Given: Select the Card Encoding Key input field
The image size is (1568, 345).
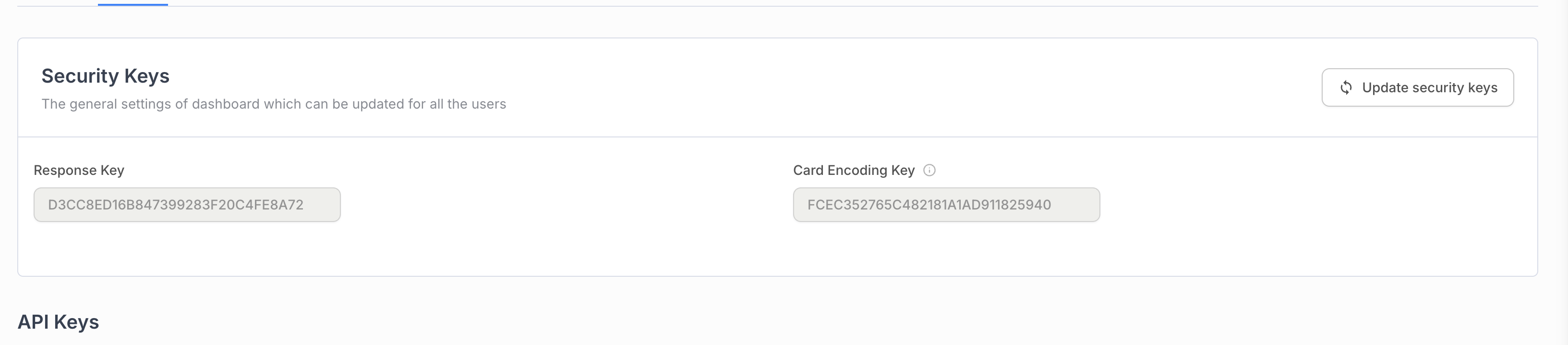Looking at the screenshot, I should pos(946,205).
